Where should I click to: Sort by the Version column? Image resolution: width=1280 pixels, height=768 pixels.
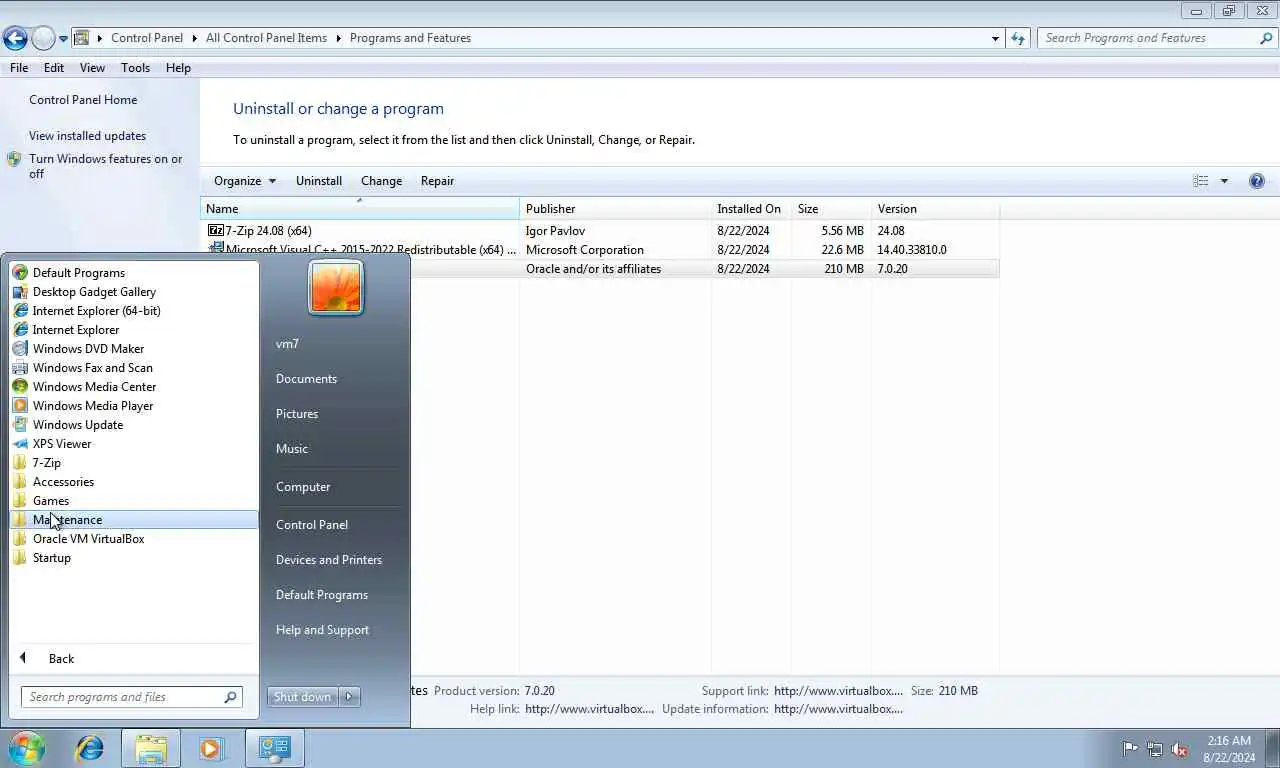935,208
